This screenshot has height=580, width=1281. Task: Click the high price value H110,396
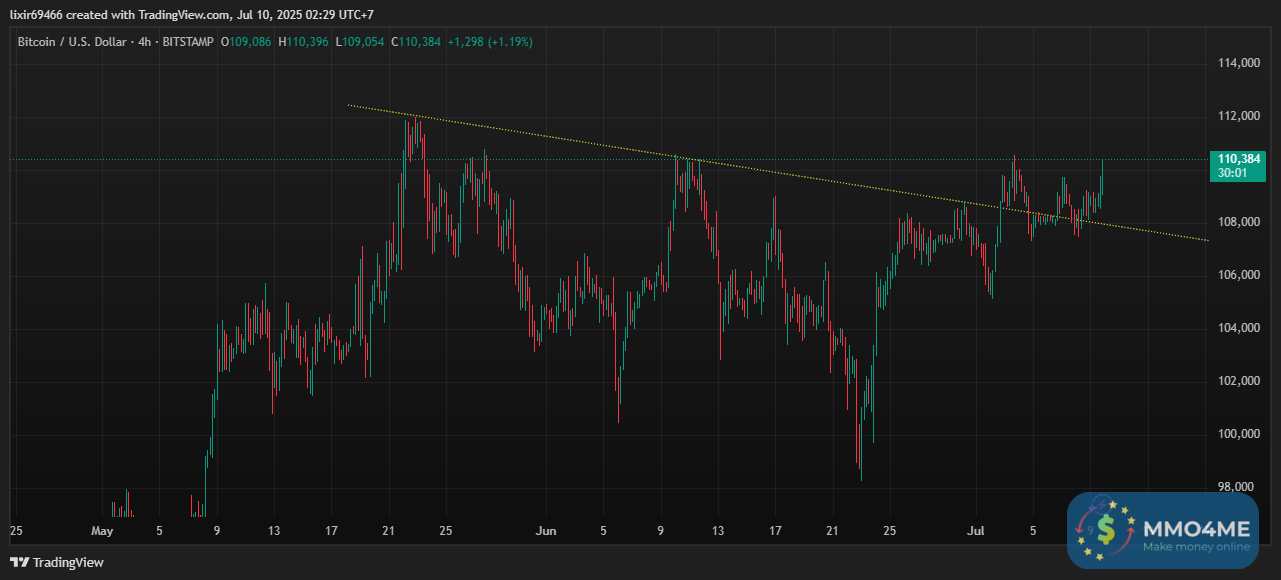(x=302, y=42)
